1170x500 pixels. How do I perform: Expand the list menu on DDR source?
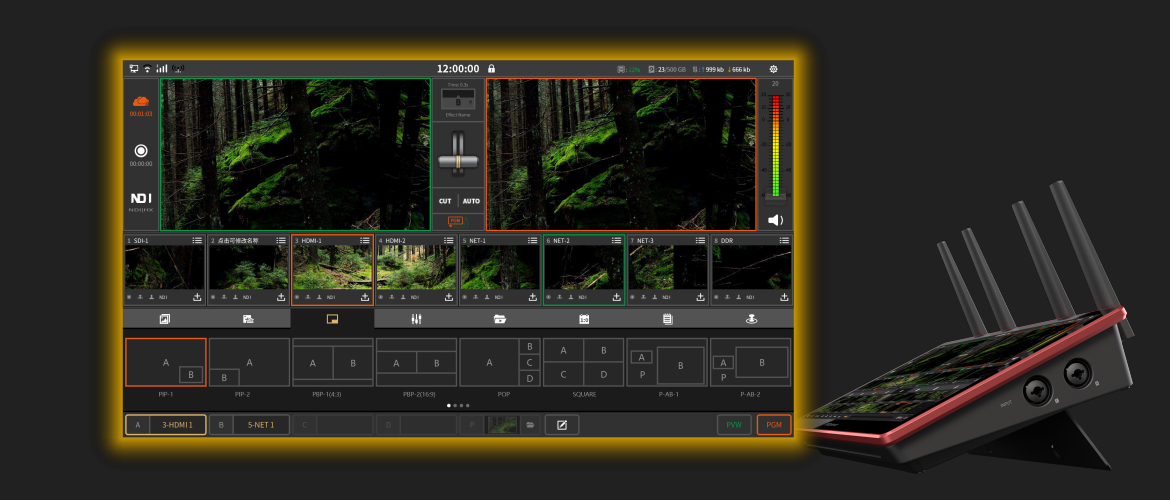pos(785,241)
